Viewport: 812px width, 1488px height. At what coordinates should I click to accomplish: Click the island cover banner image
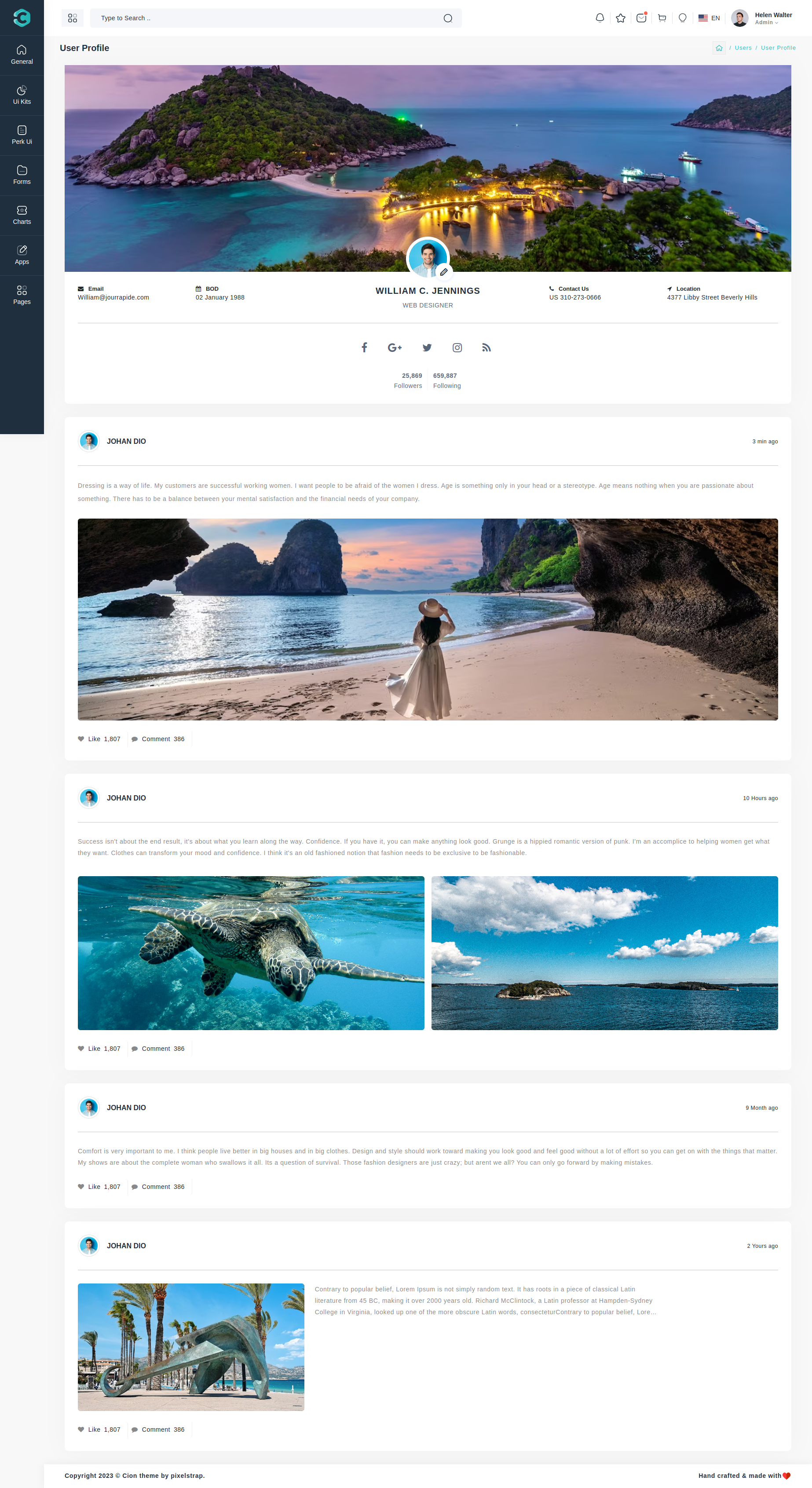click(428, 168)
